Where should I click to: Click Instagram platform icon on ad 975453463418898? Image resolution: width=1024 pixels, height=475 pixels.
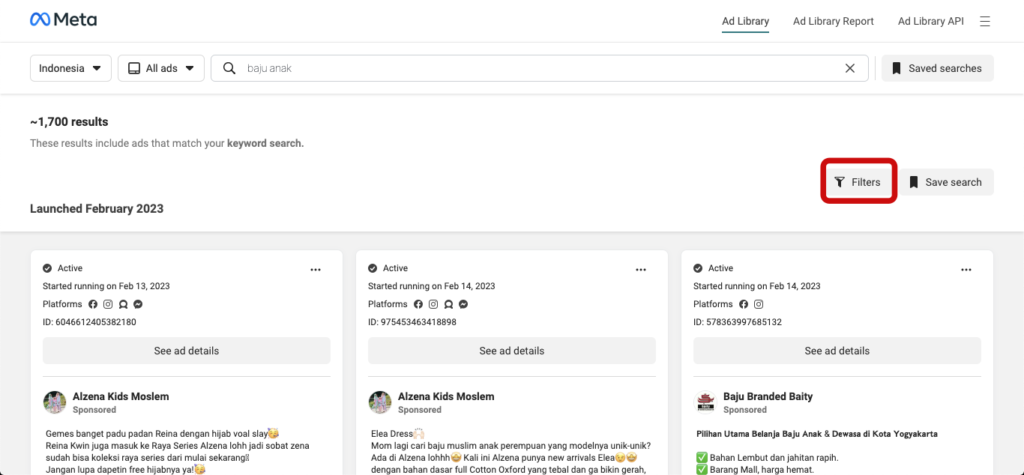coord(433,304)
